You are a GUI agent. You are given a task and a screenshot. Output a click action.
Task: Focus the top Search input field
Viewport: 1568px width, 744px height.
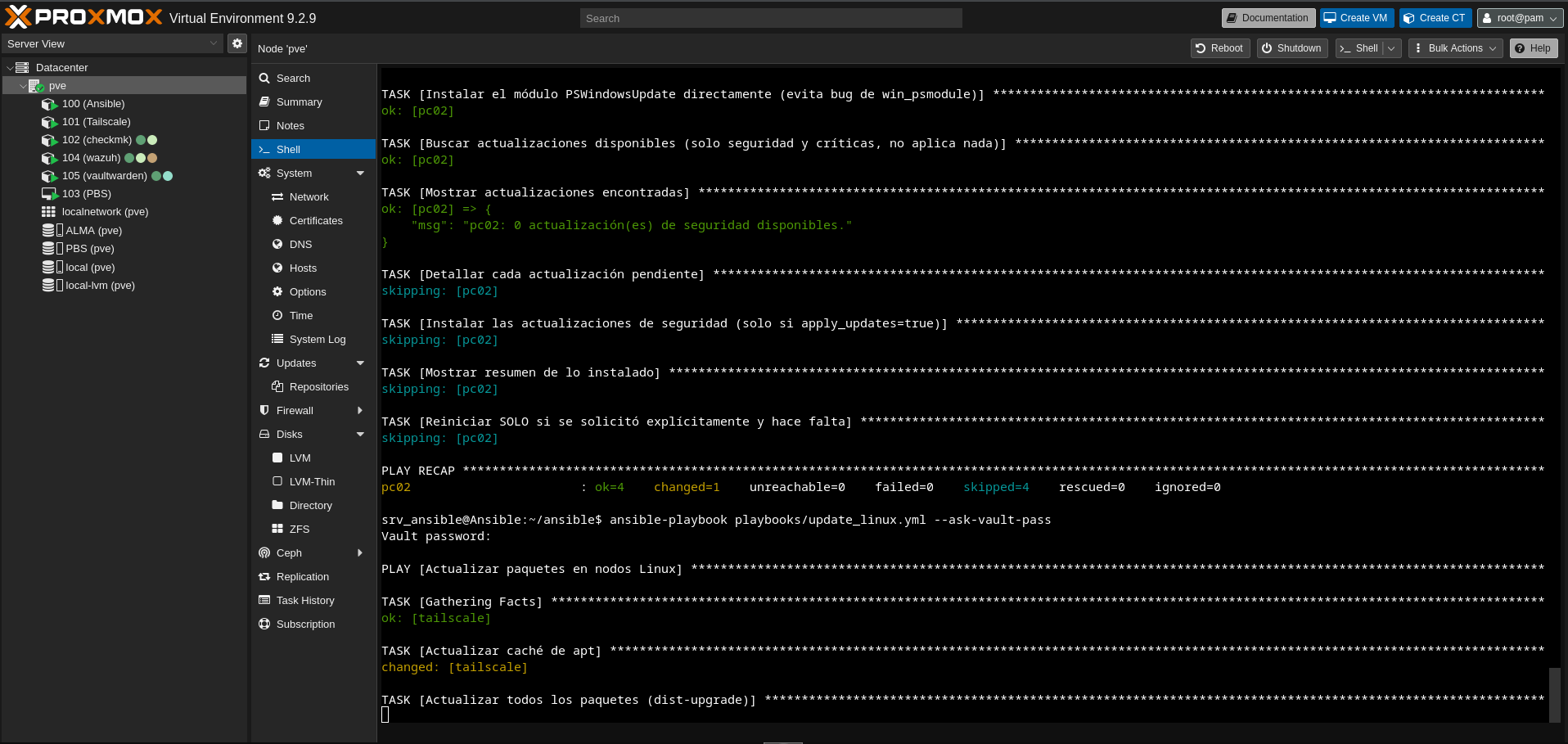[771, 18]
